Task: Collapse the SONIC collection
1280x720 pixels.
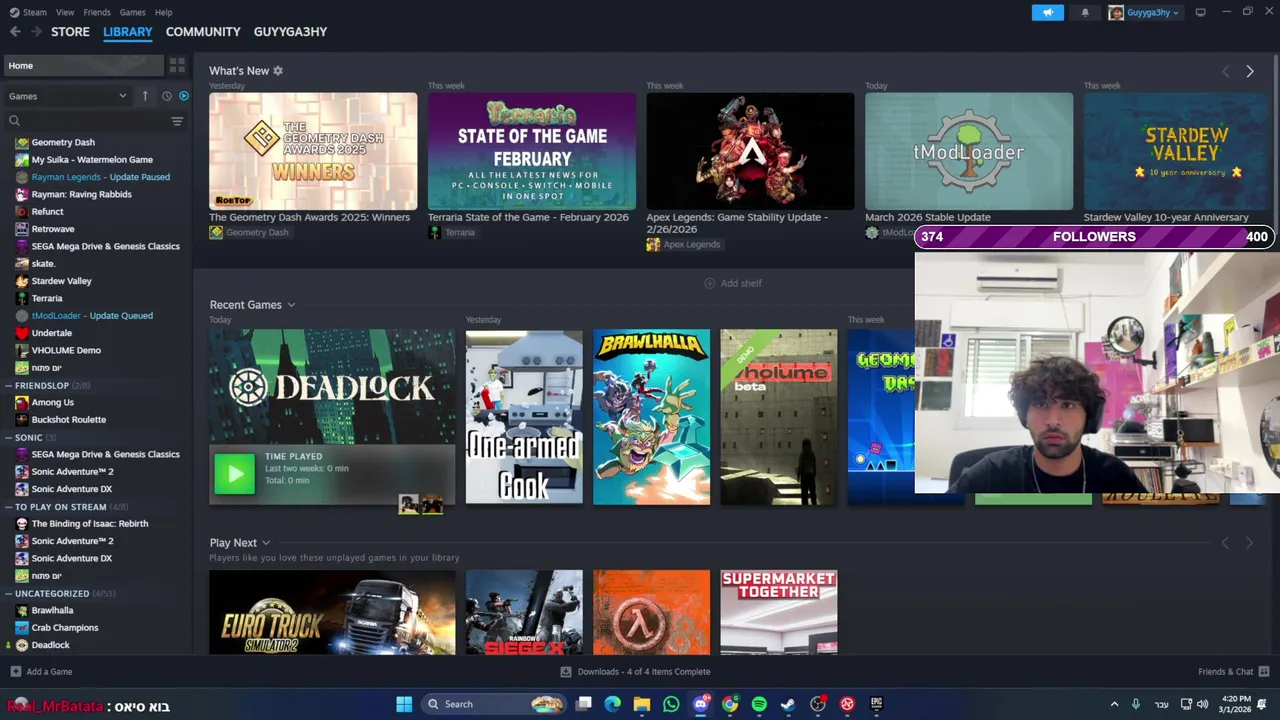Action: coord(8,438)
